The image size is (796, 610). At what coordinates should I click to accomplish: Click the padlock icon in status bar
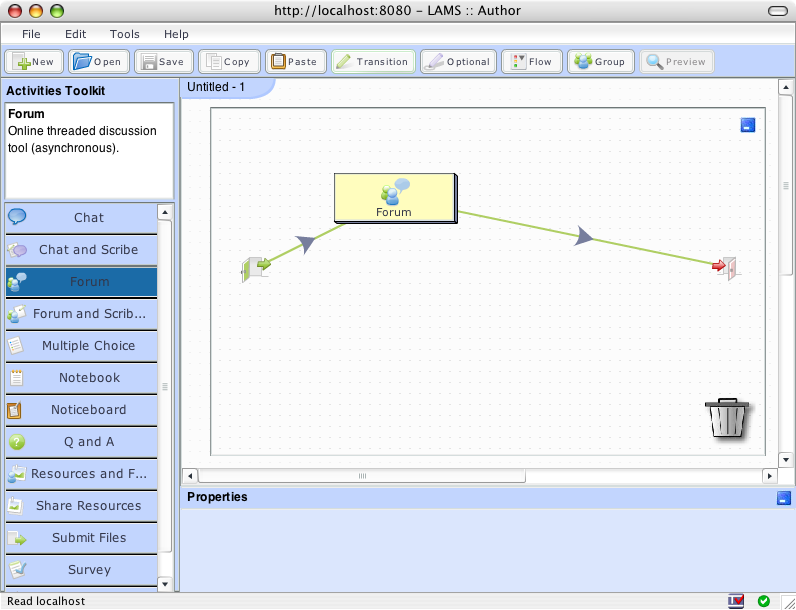[x=737, y=601]
